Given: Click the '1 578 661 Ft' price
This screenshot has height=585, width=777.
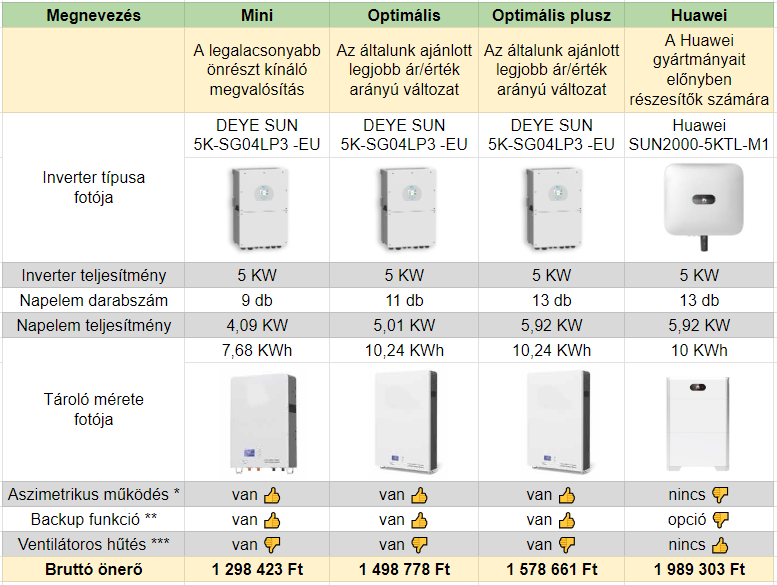Looking at the screenshot, I should (x=552, y=569).
